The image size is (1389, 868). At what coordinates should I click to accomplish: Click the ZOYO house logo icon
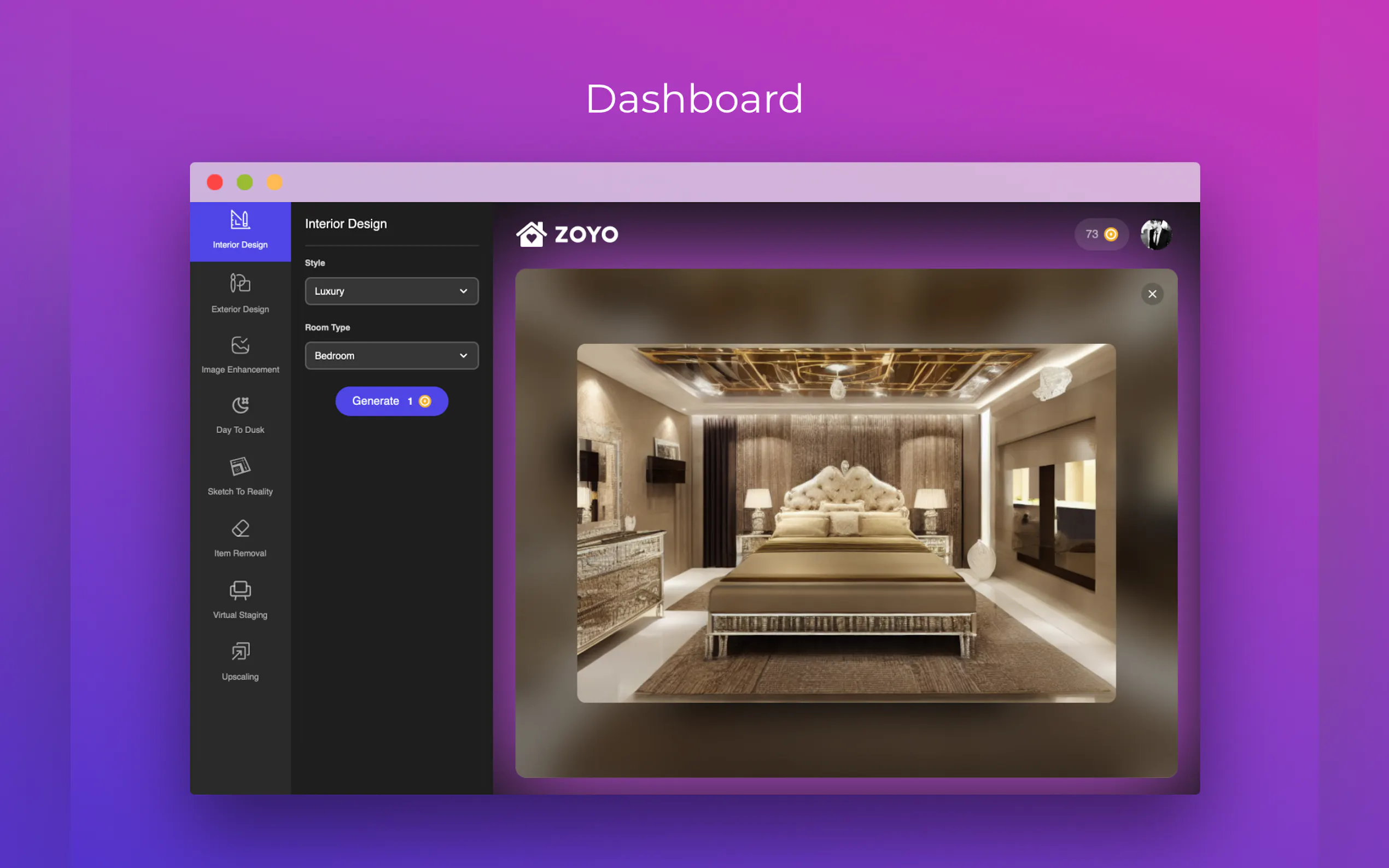click(531, 234)
